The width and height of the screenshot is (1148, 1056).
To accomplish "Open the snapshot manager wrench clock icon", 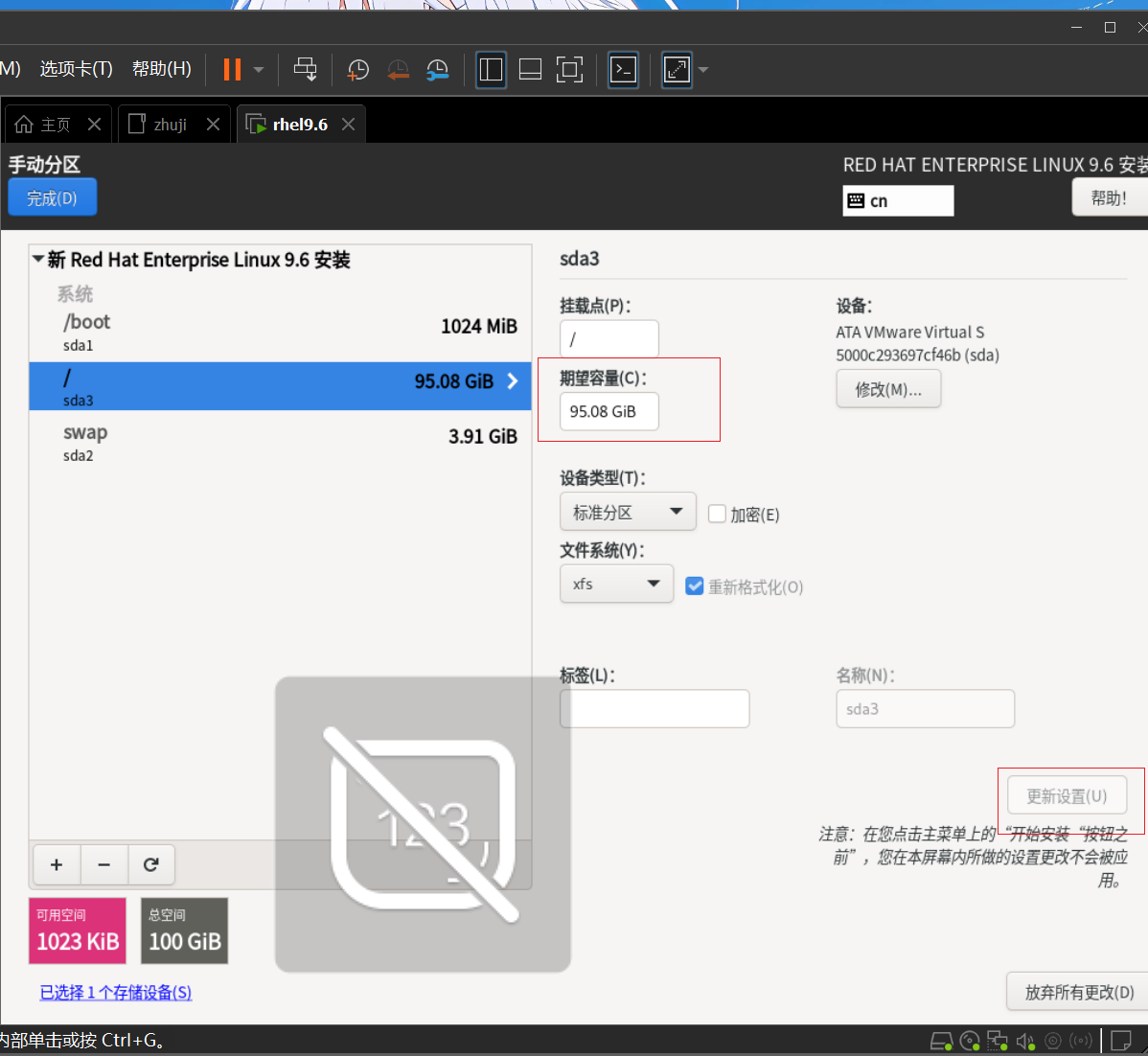I will tap(437, 70).
